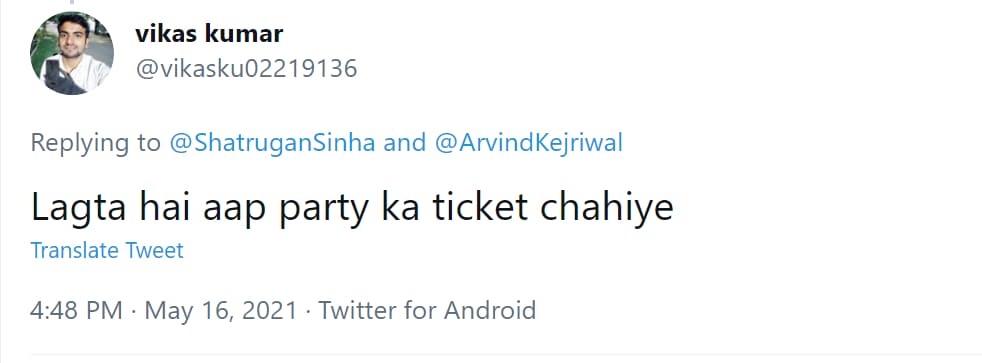This screenshot has height=363, width=982.
Task: Click the 'Replying to' label text
Action: 96,144
